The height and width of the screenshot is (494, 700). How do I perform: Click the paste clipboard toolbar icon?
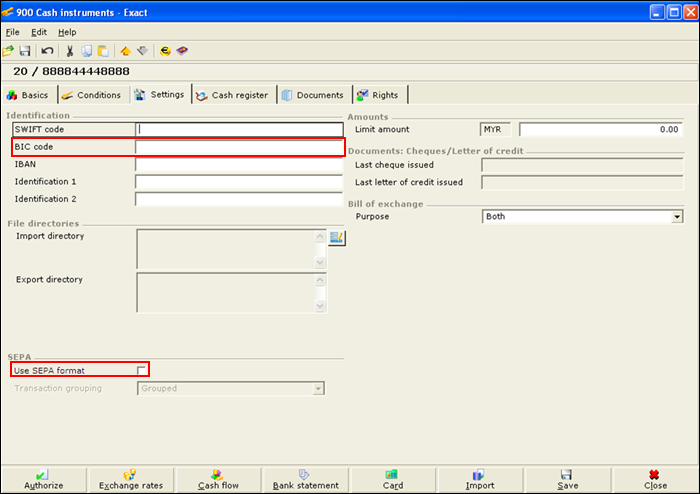coord(102,50)
